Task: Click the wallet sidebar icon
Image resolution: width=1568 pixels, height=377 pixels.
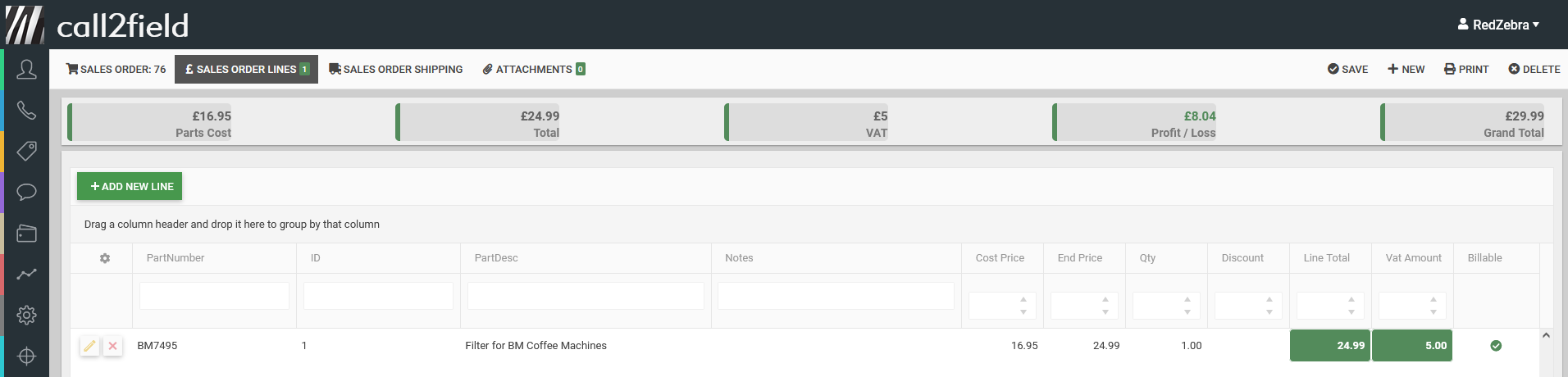Action: click(x=26, y=234)
